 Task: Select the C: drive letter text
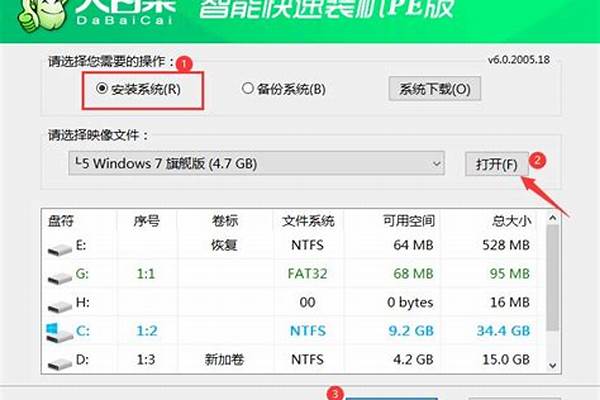pos(83,331)
